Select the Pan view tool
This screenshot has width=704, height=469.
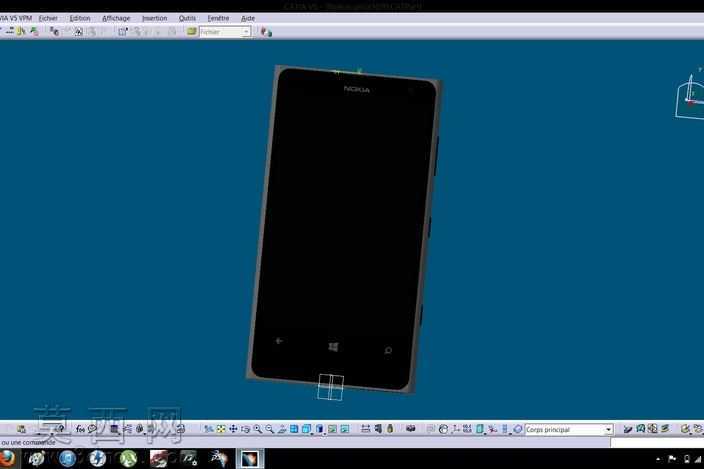pyautogui.click(x=233, y=429)
